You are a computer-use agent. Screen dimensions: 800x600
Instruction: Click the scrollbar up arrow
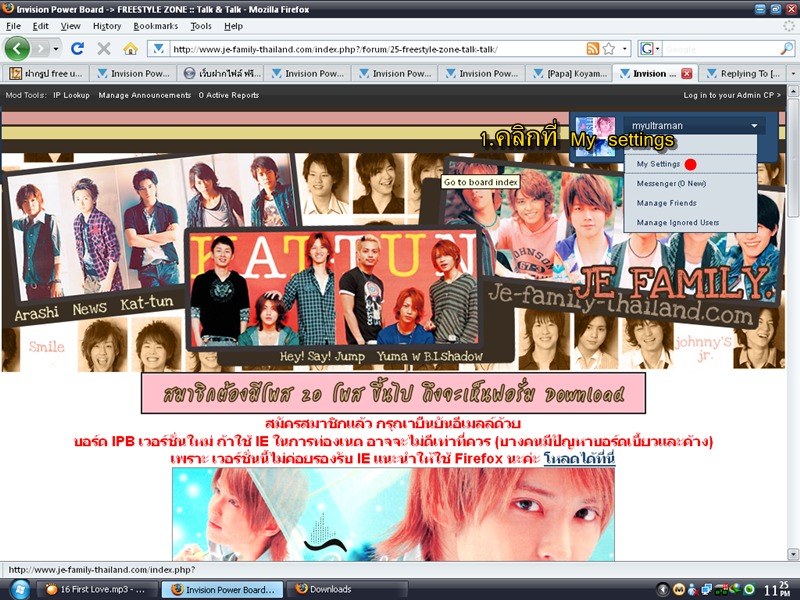[793, 91]
